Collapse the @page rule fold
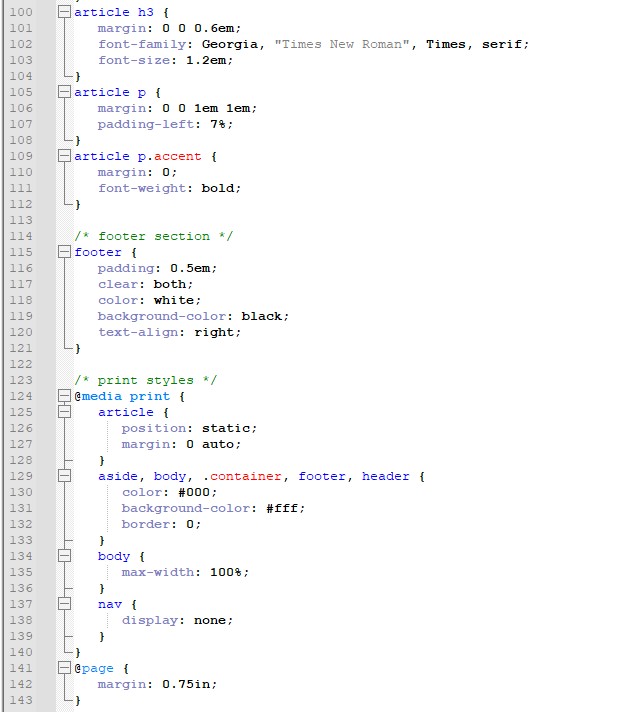623x712 pixels. pyautogui.click(x=64, y=668)
